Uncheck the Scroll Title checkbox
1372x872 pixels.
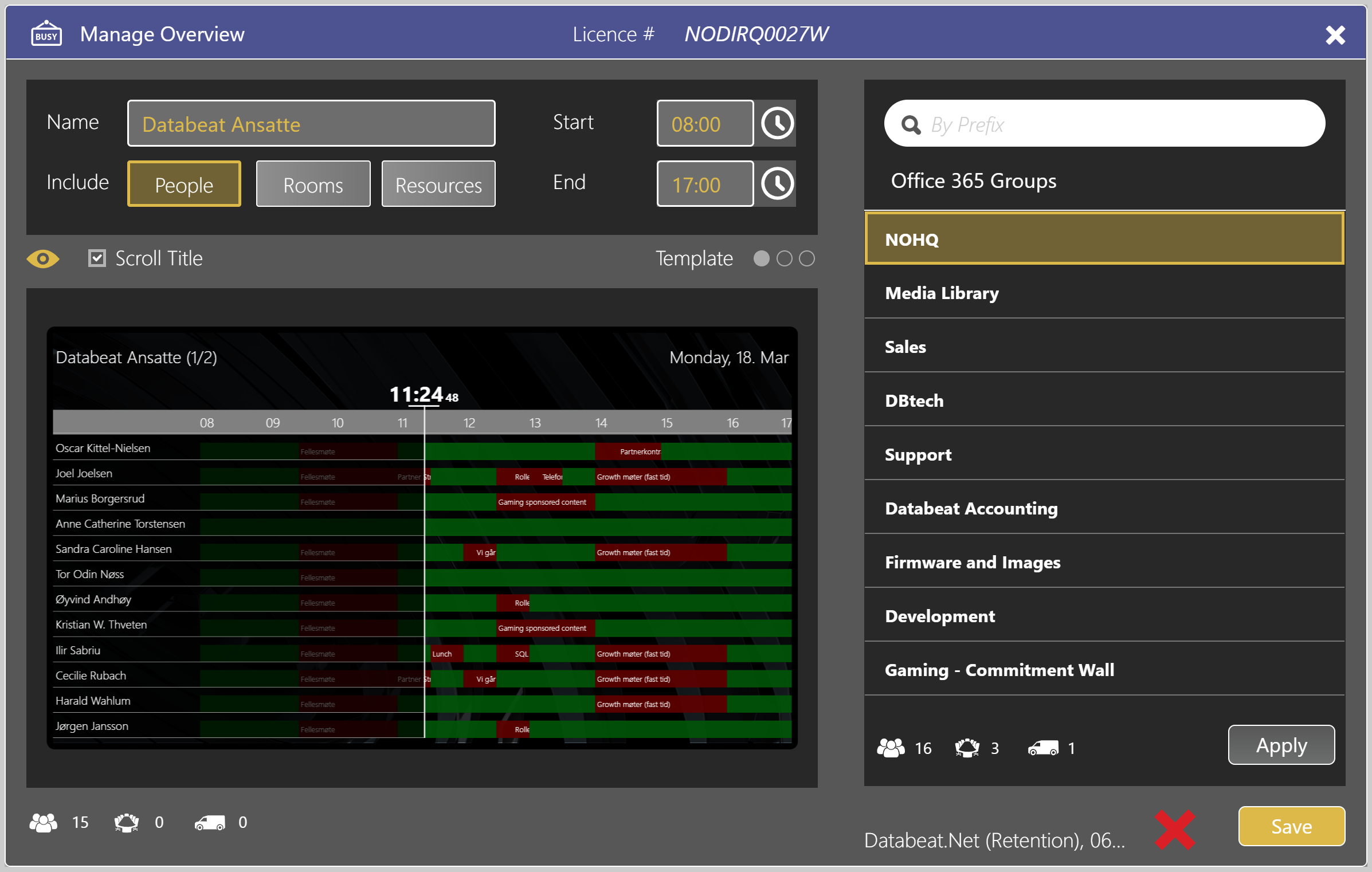coord(97,258)
